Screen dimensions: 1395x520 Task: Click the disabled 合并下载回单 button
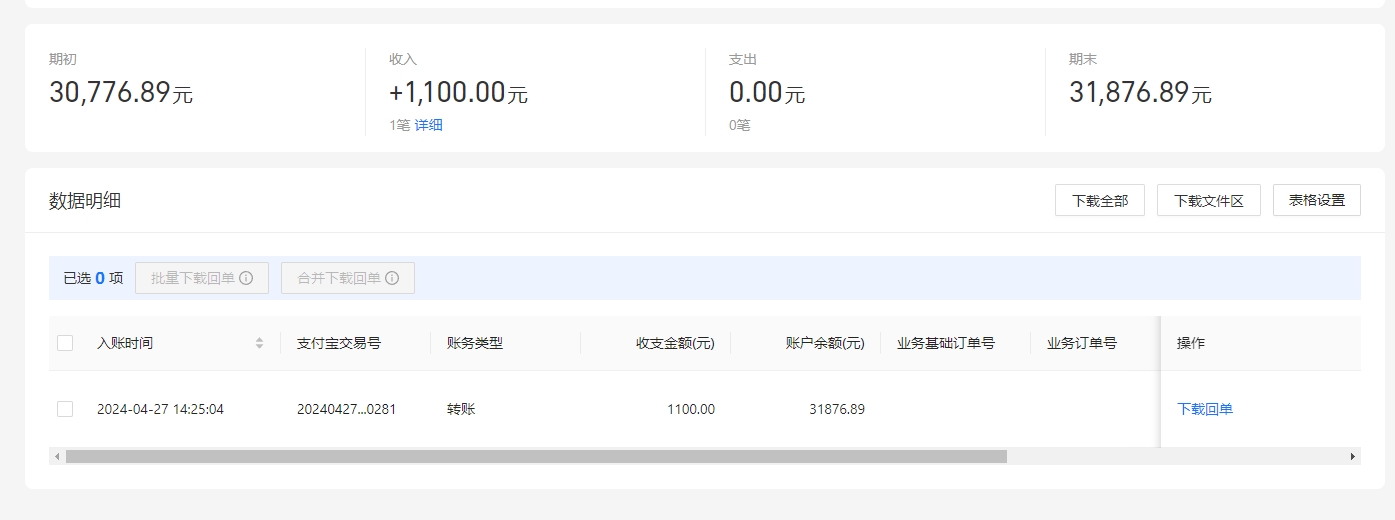point(348,278)
